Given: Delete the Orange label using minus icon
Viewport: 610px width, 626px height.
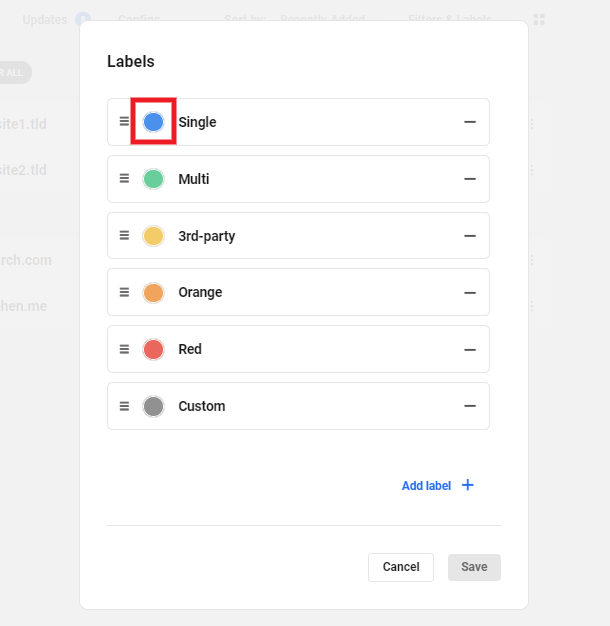Looking at the screenshot, I should 469,293.
